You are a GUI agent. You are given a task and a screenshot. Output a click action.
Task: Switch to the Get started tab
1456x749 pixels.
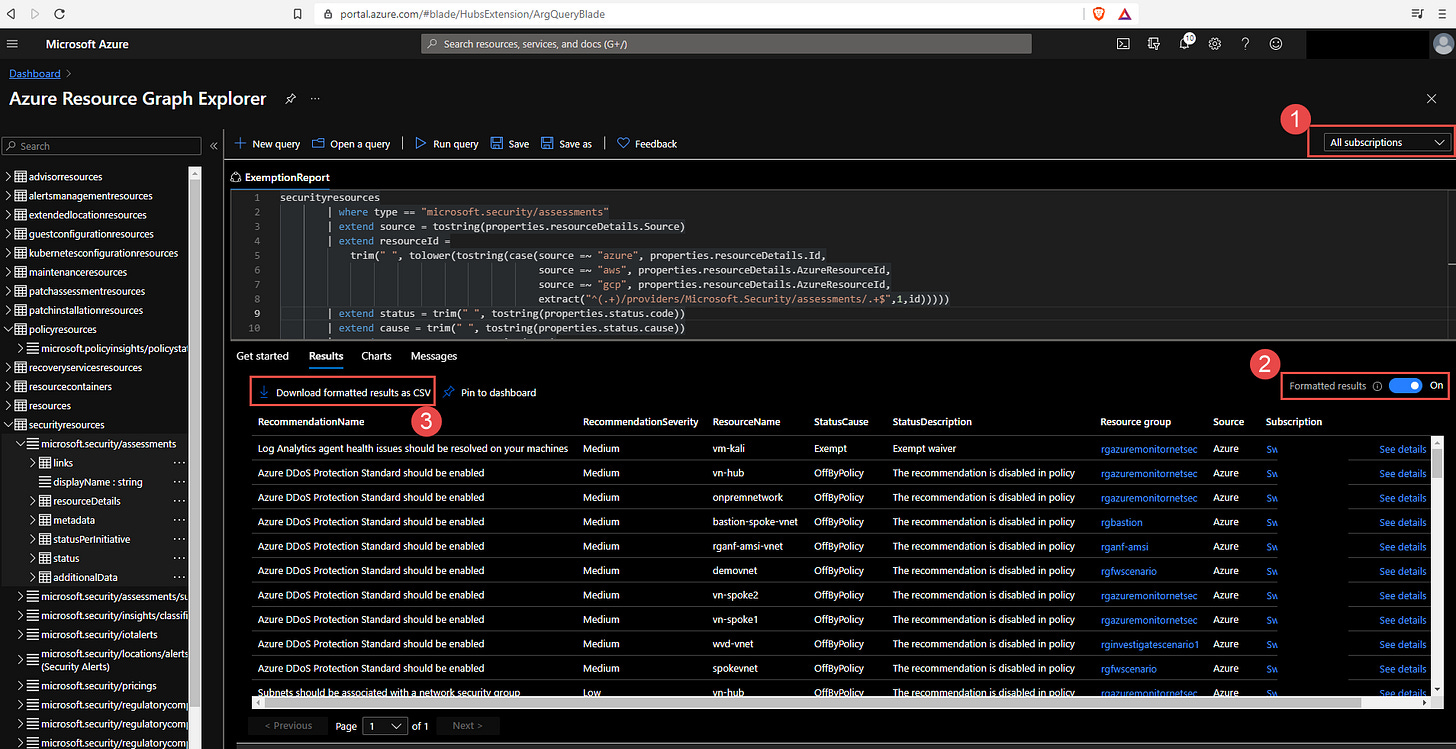[x=262, y=356]
